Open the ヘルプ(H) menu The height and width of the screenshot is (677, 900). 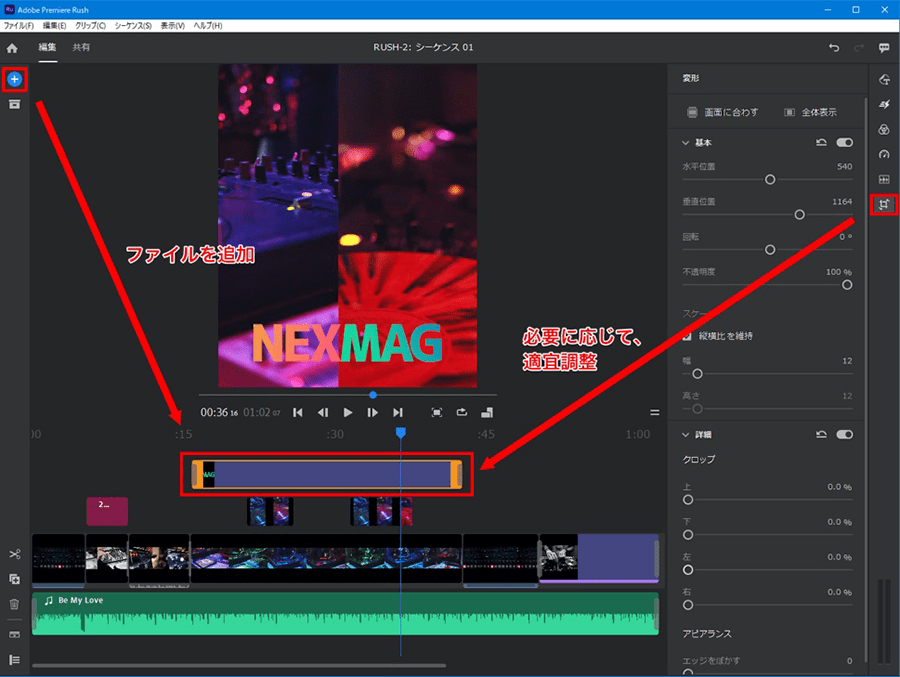[x=208, y=26]
